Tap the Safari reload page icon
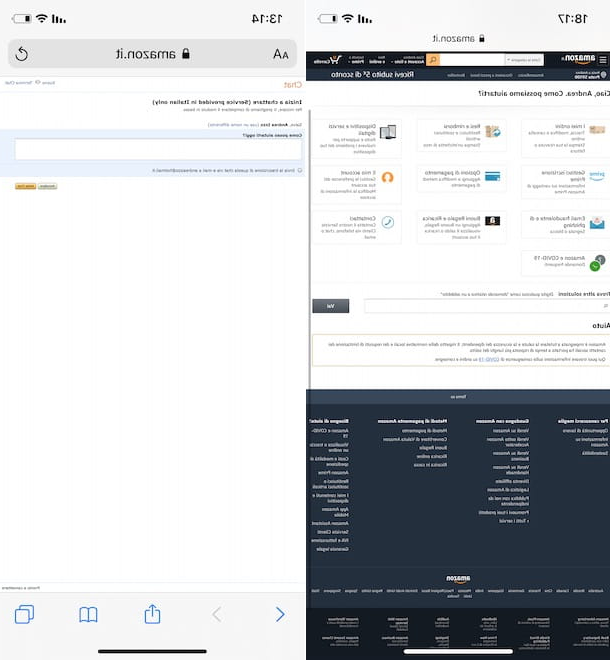 (21, 54)
